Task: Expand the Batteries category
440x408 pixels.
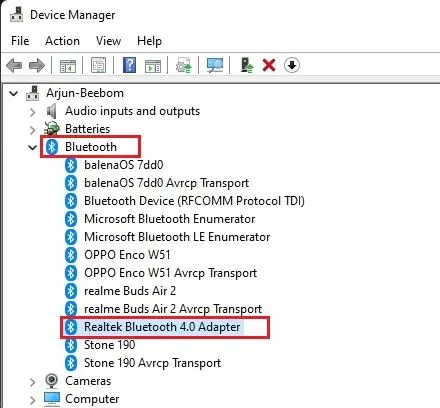Action: pyautogui.click(x=32, y=130)
